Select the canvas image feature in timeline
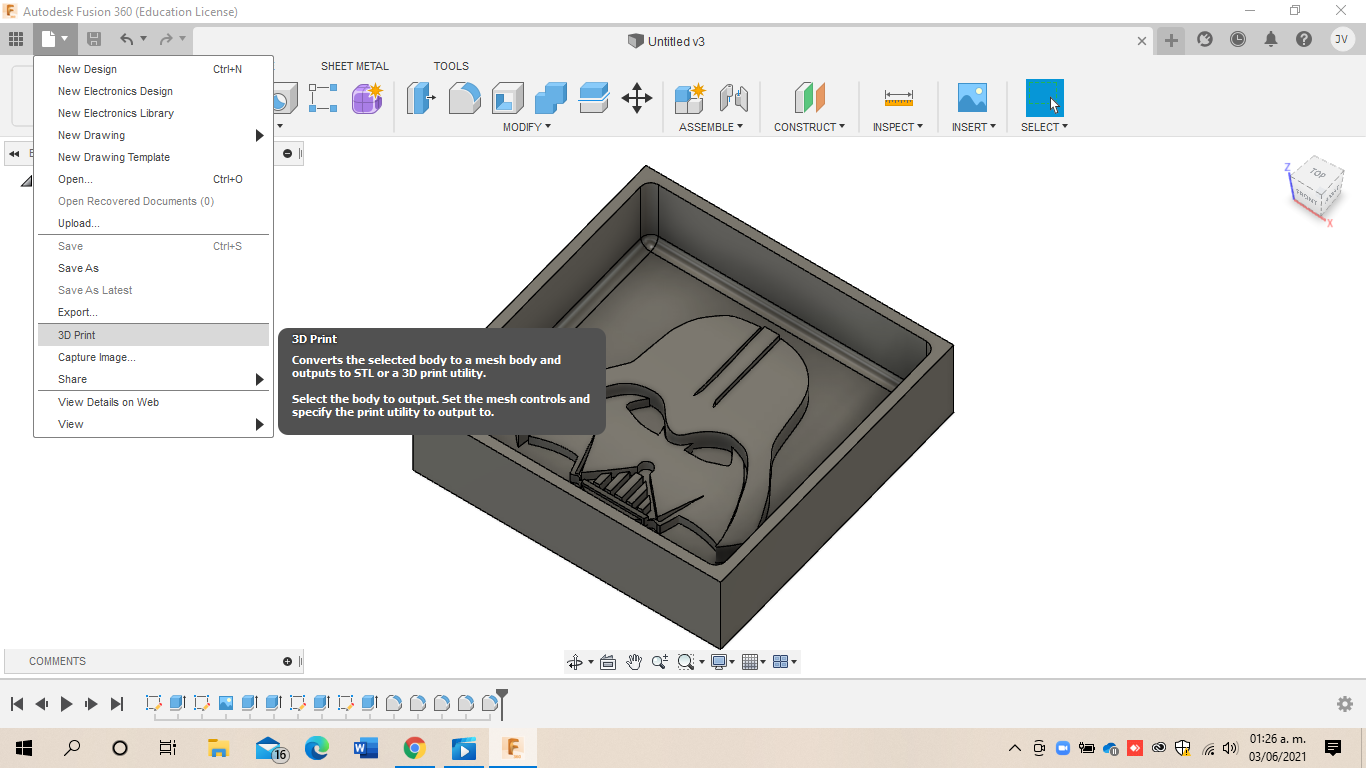Viewport: 1366px width, 768px height. (x=226, y=703)
